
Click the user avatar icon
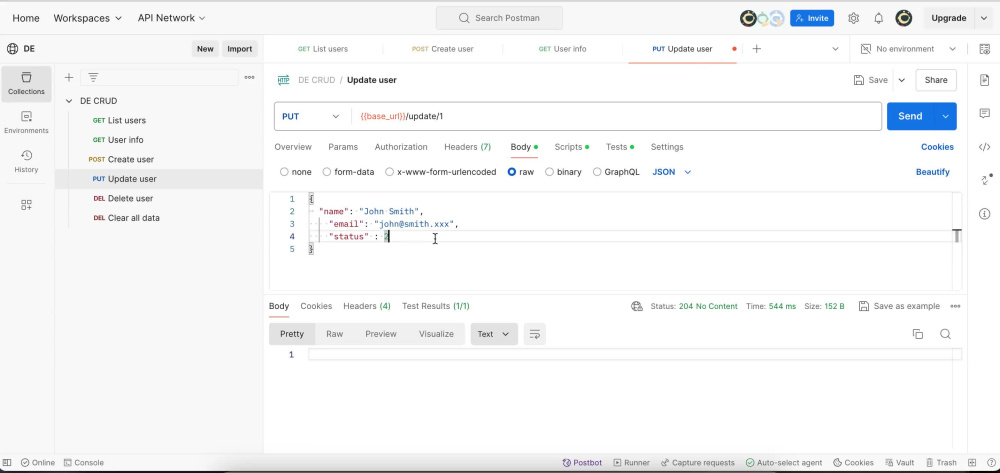coord(903,18)
